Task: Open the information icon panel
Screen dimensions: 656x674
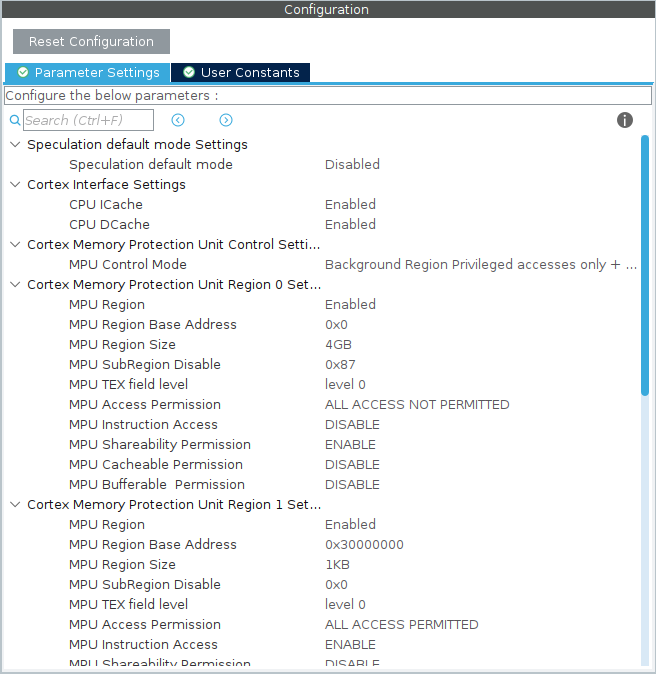Action: (x=625, y=120)
